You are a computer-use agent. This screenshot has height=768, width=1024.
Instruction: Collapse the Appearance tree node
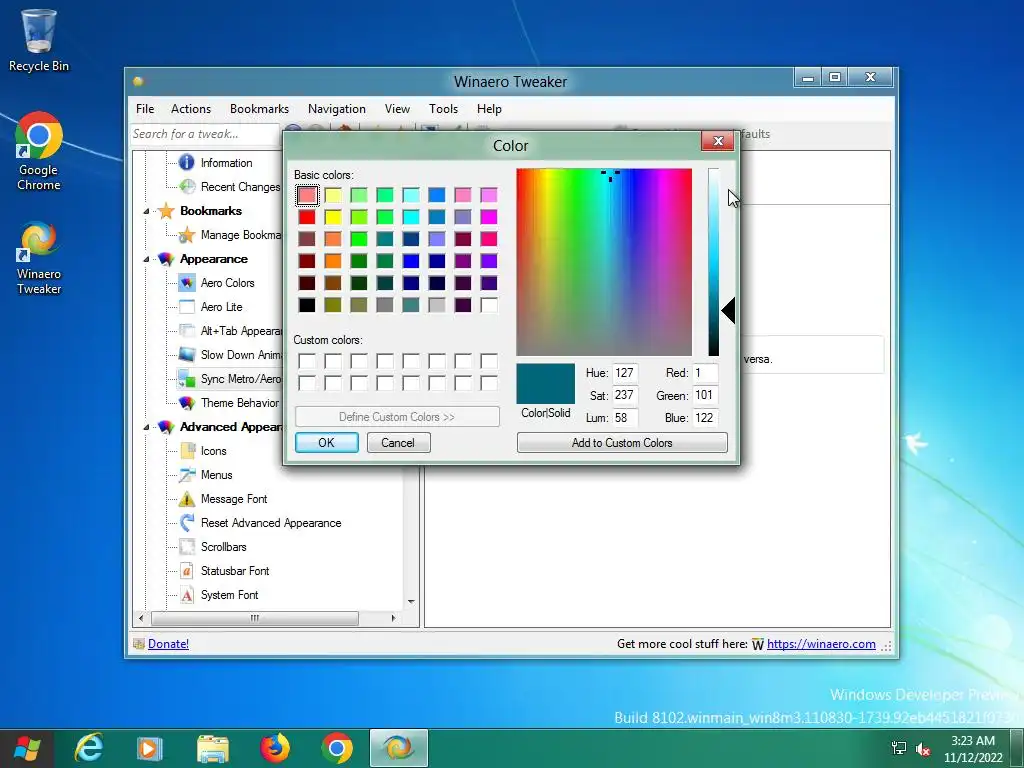point(146,259)
